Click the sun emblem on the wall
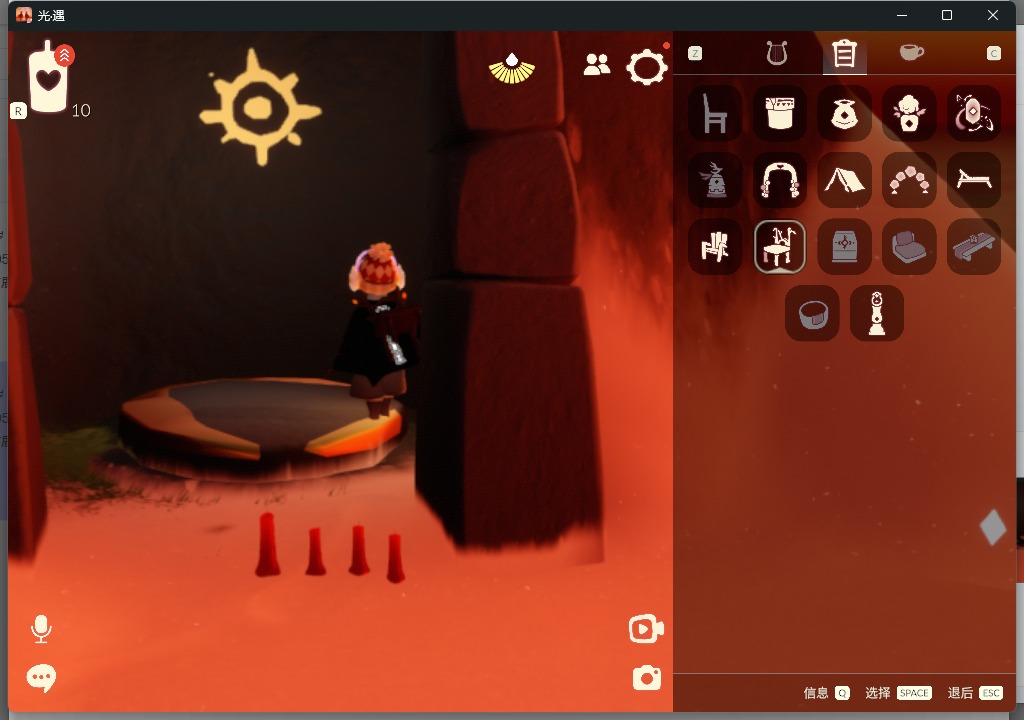The width and height of the screenshot is (1024, 720). click(260, 107)
